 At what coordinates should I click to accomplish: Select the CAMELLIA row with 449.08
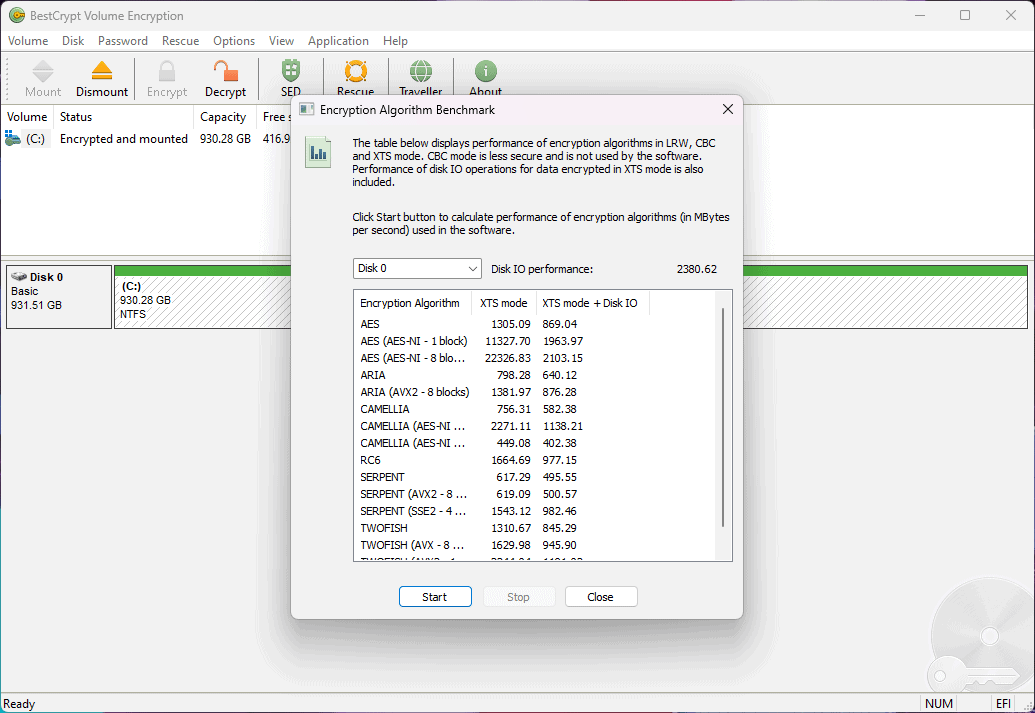pos(535,443)
